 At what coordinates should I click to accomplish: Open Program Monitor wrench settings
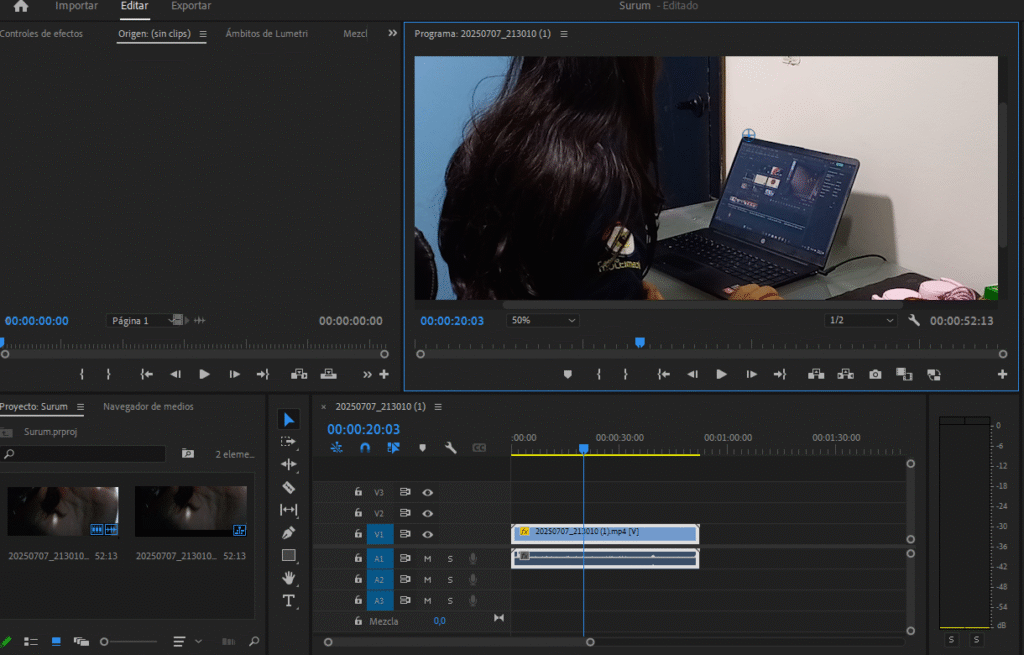(x=913, y=321)
